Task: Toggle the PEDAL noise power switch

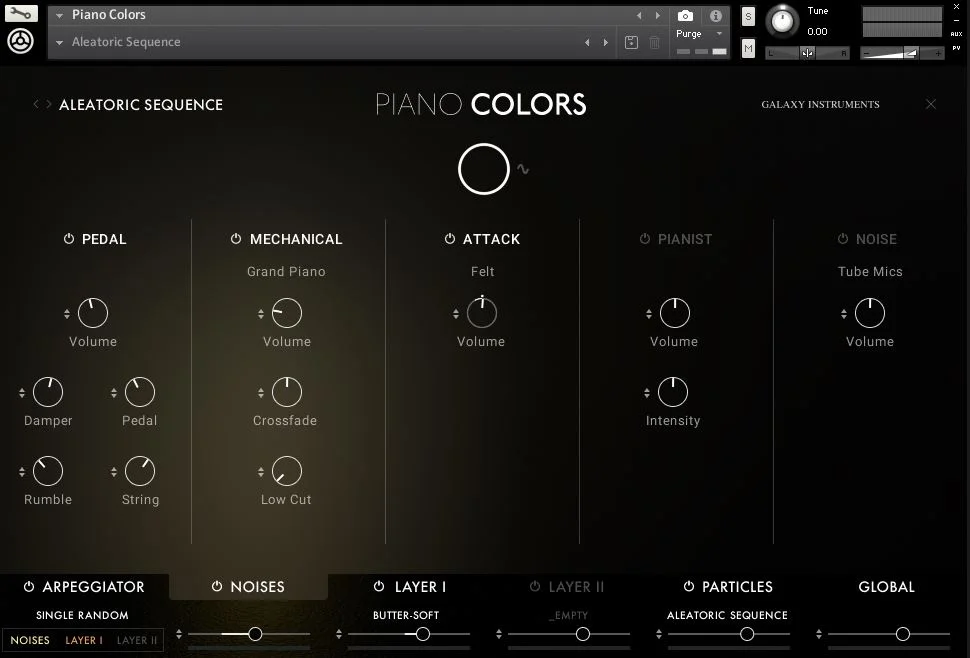Action: click(69, 239)
